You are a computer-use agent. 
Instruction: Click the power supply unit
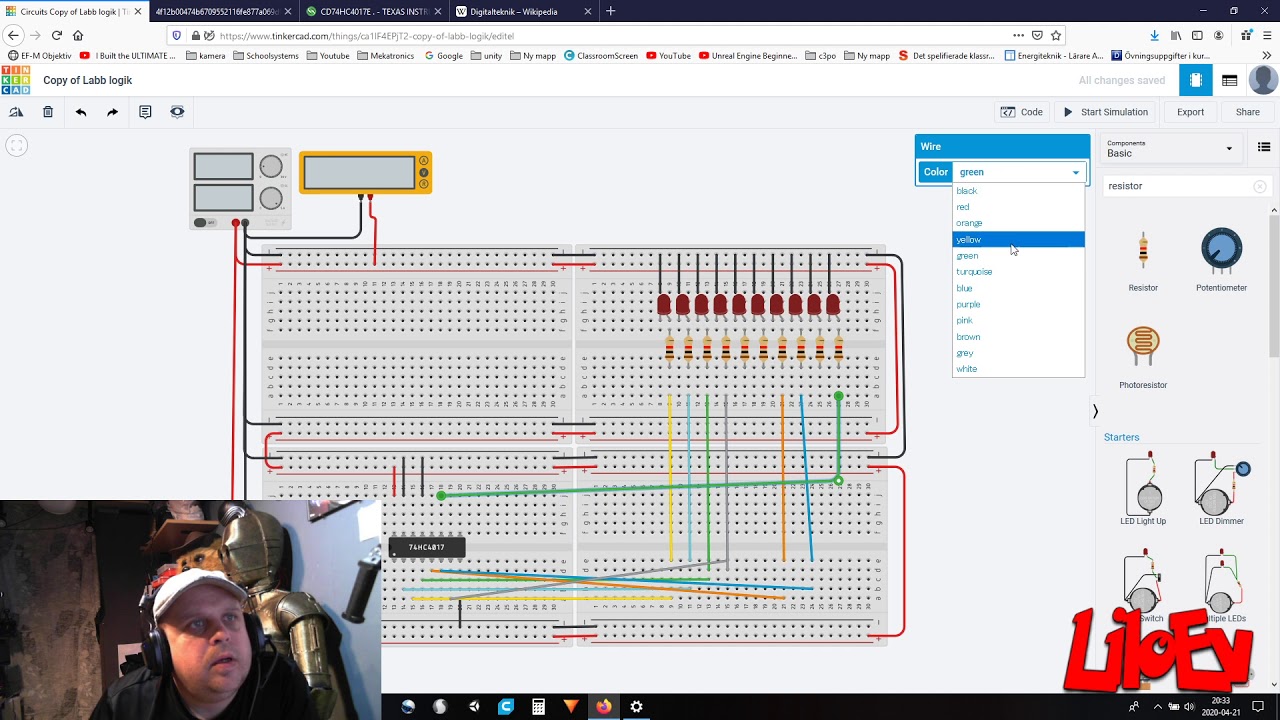coord(240,188)
